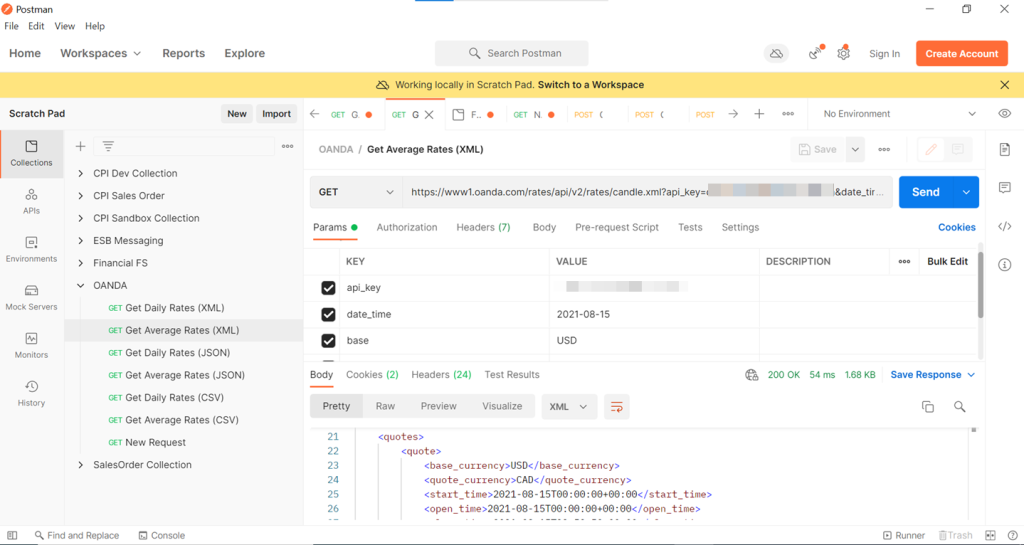Open tab options three-dot menu

[x=788, y=114]
